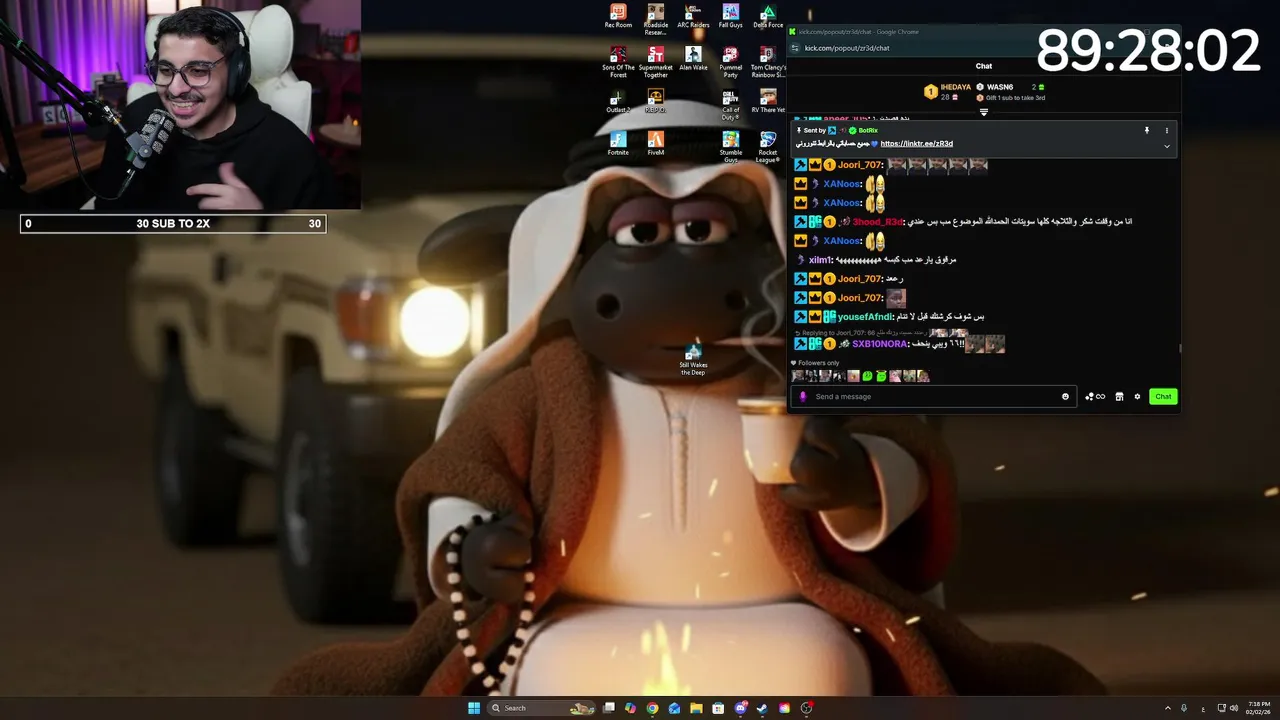This screenshot has width=1280, height=720.
Task: Click the microphone icon in chat input
Action: (x=802, y=397)
